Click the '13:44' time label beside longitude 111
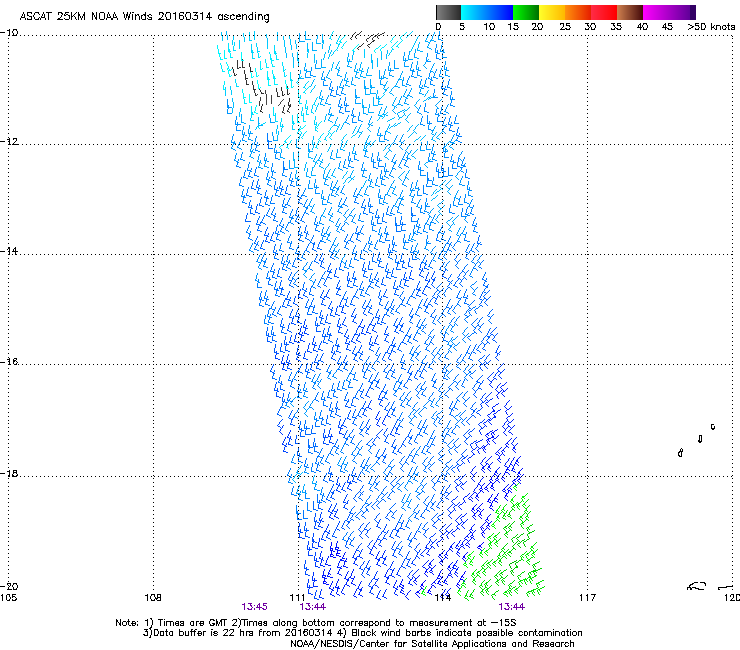740x650 pixels. point(312,607)
